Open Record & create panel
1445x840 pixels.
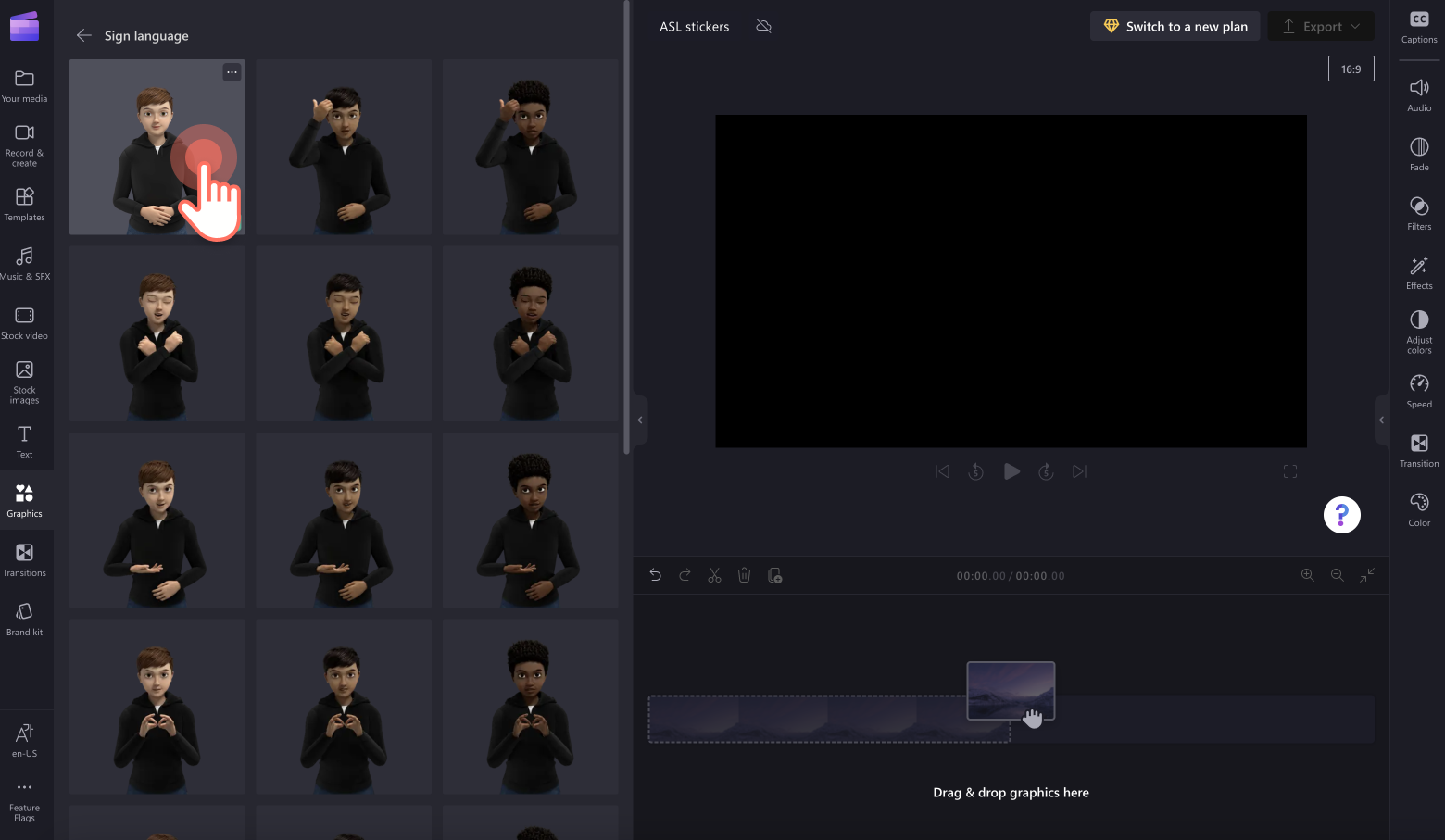(x=25, y=144)
